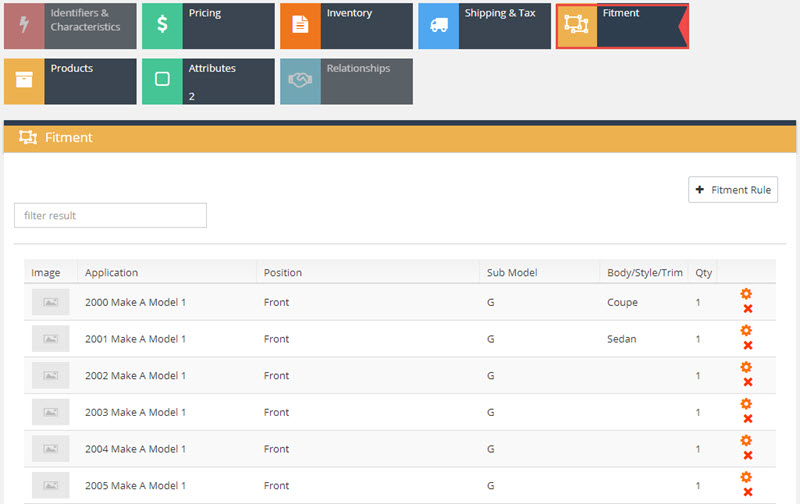The image size is (800, 504).
Task: Sort by the Body/Style/Trim column header
Action: [645, 272]
